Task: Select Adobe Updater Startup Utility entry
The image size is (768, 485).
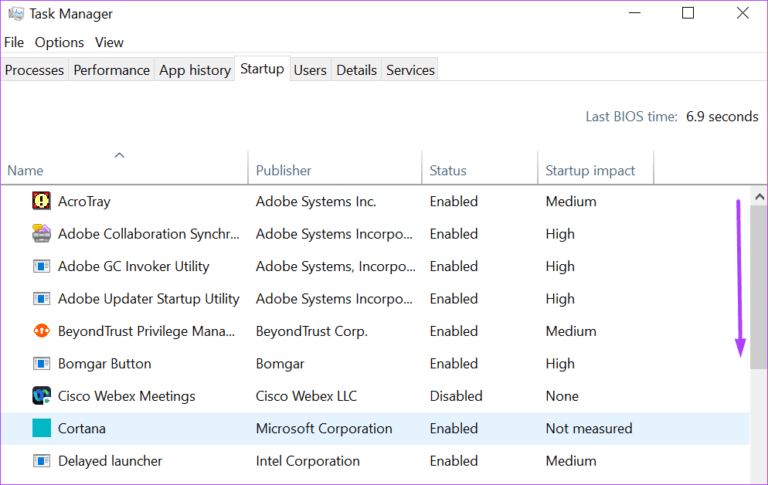Action: pyautogui.click(x=148, y=298)
